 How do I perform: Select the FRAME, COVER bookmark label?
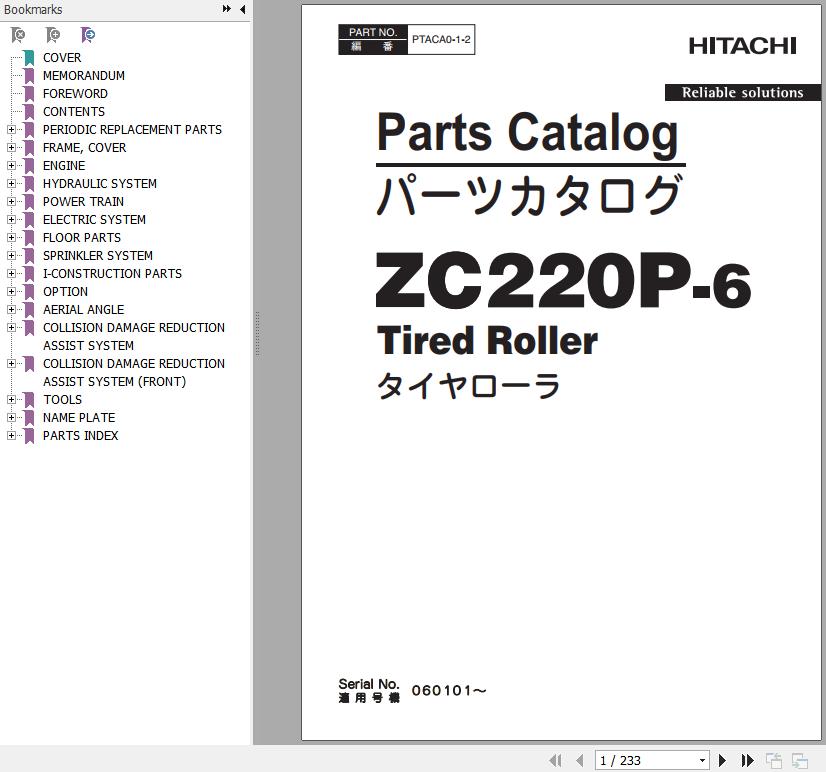(84, 148)
